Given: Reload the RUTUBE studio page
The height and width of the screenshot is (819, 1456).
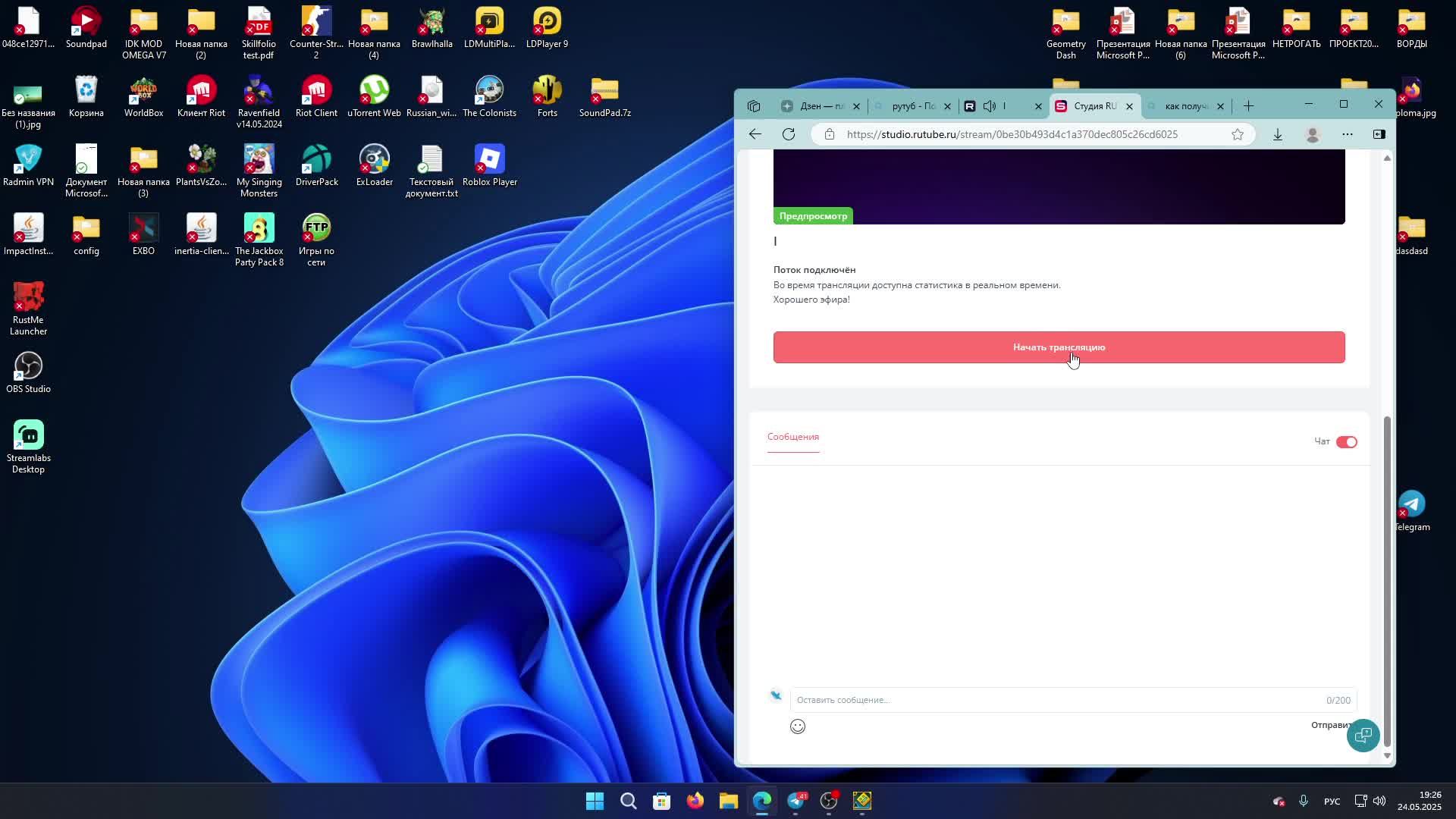Looking at the screenshot, I should pos(789,134).
